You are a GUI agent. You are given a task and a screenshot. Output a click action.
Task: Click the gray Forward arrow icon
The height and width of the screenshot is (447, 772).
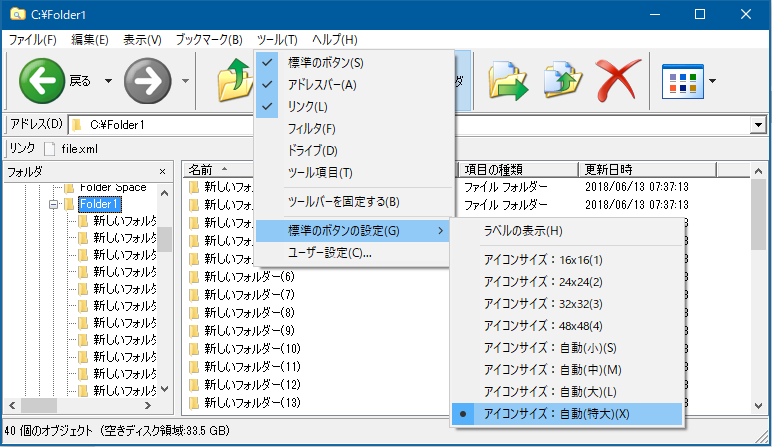tap(147, 80)
